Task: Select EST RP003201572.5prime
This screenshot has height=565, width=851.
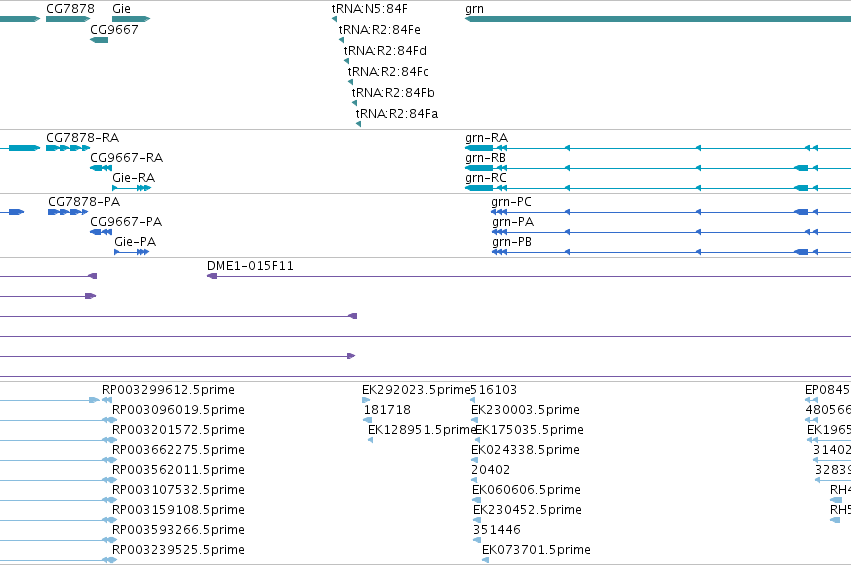Action: coord(178,430)
